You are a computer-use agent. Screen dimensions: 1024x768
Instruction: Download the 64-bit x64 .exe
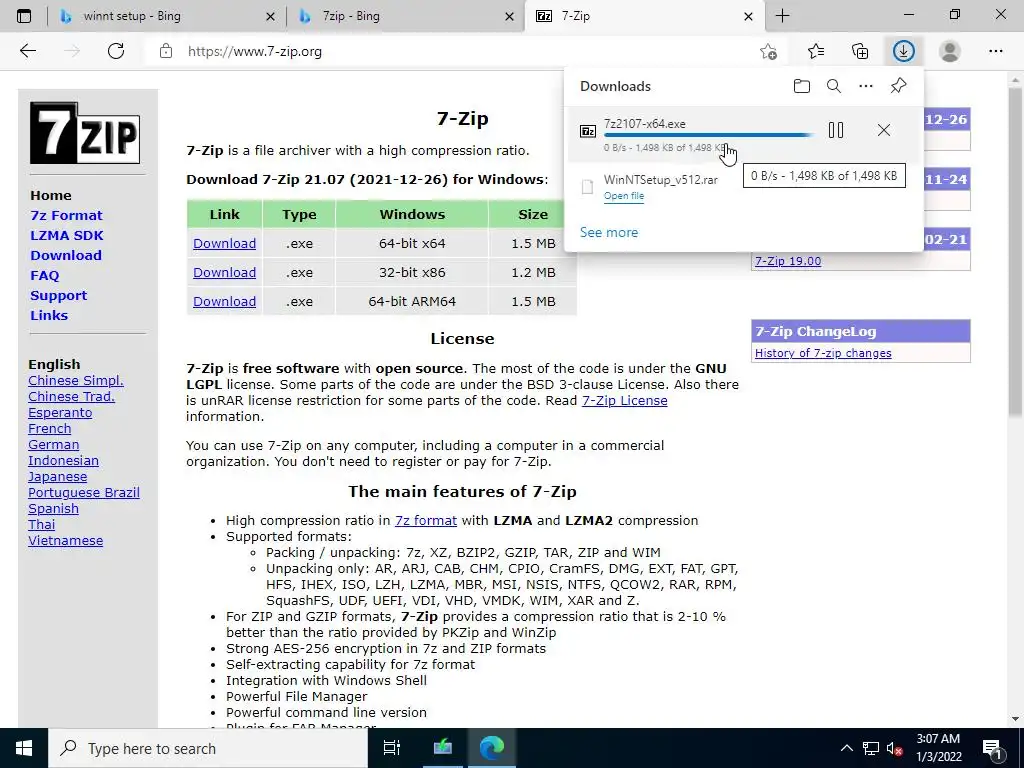224,244
